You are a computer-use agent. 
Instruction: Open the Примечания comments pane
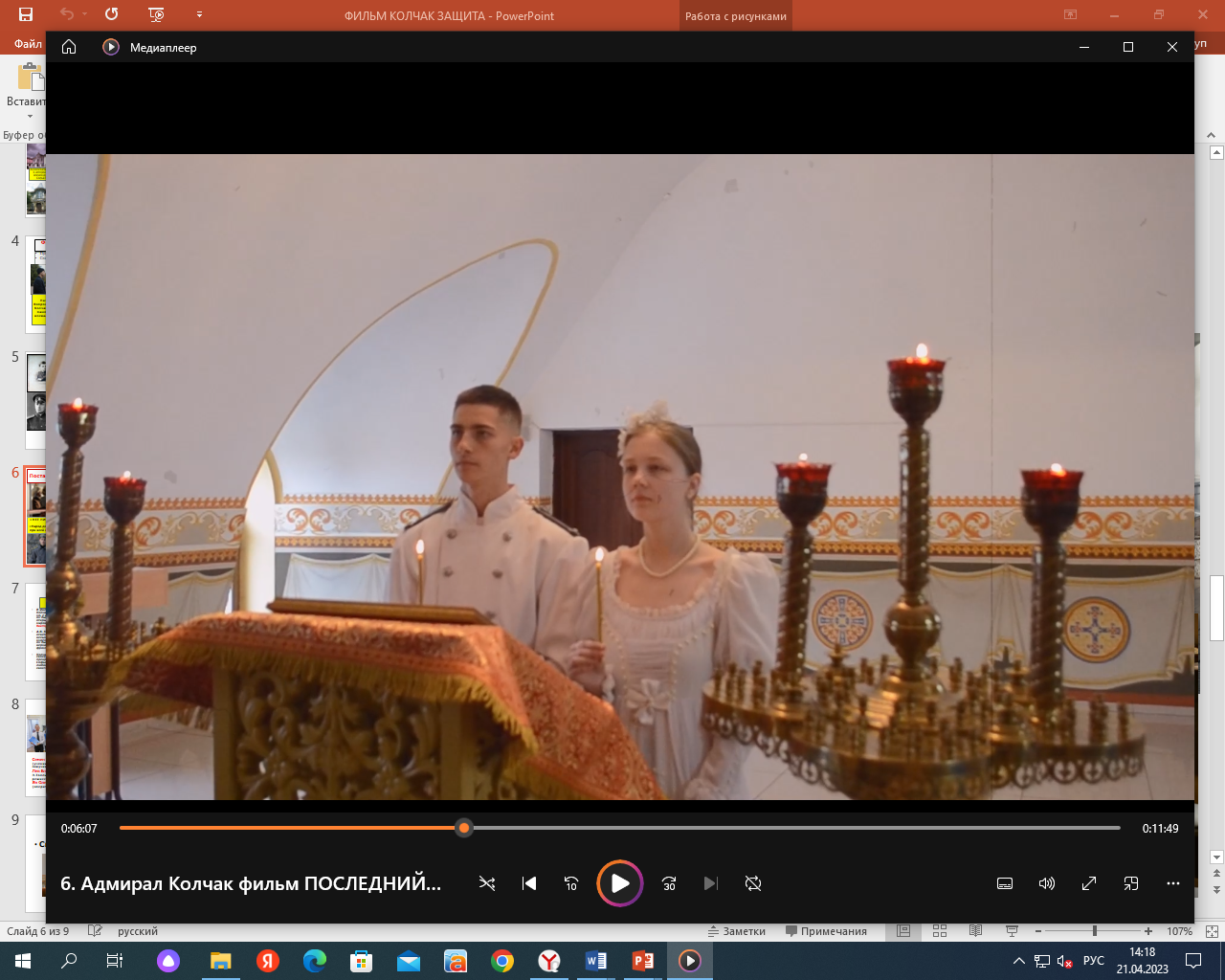(826, 931)
